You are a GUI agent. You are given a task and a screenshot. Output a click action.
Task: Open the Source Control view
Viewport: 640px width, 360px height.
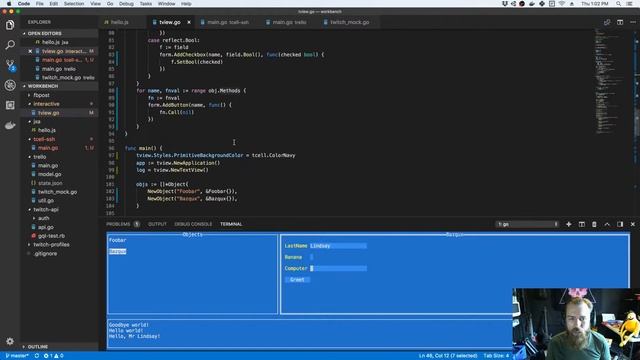tap(10, 64)
